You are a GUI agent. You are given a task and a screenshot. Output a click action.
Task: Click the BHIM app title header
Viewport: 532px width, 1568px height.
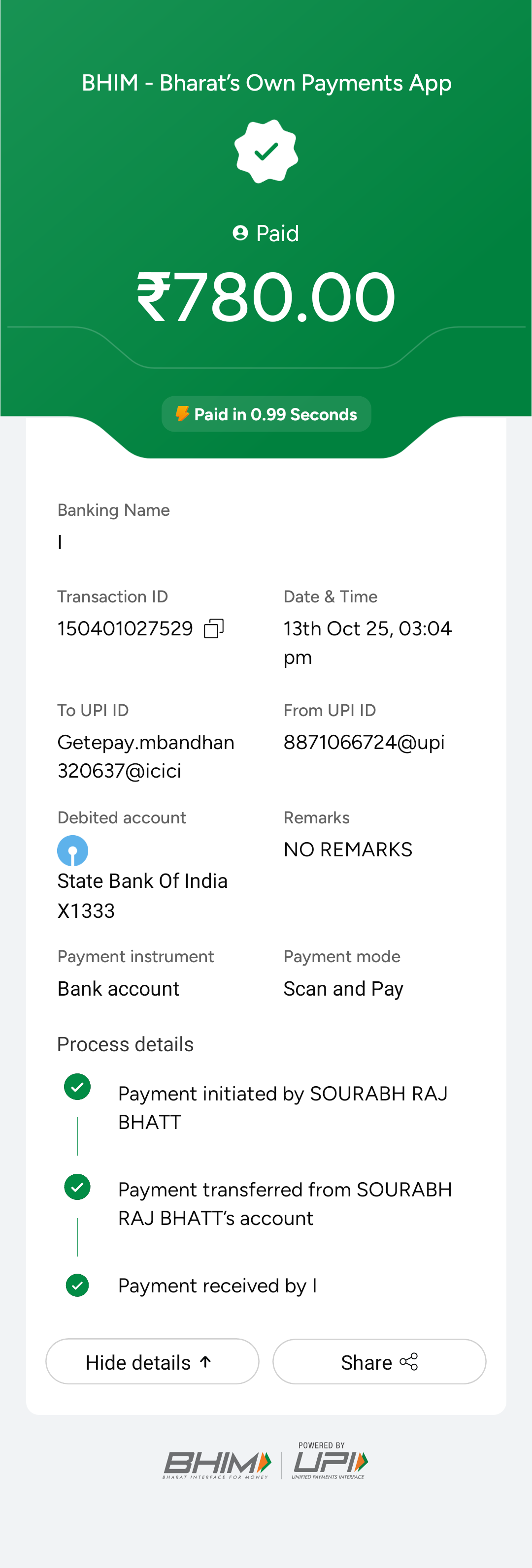pos(266,83)
